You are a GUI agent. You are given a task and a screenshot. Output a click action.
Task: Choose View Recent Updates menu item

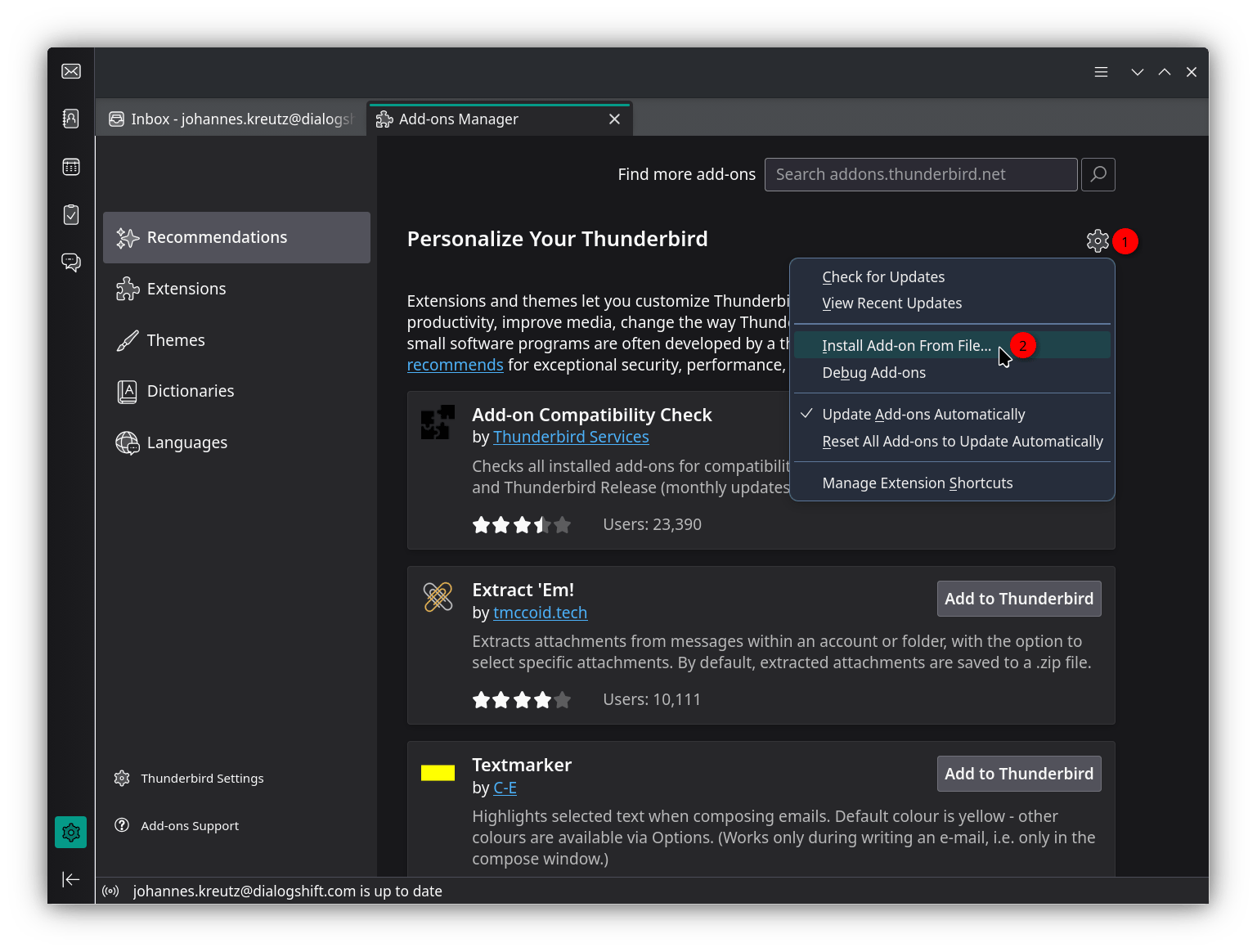point(952,303)
